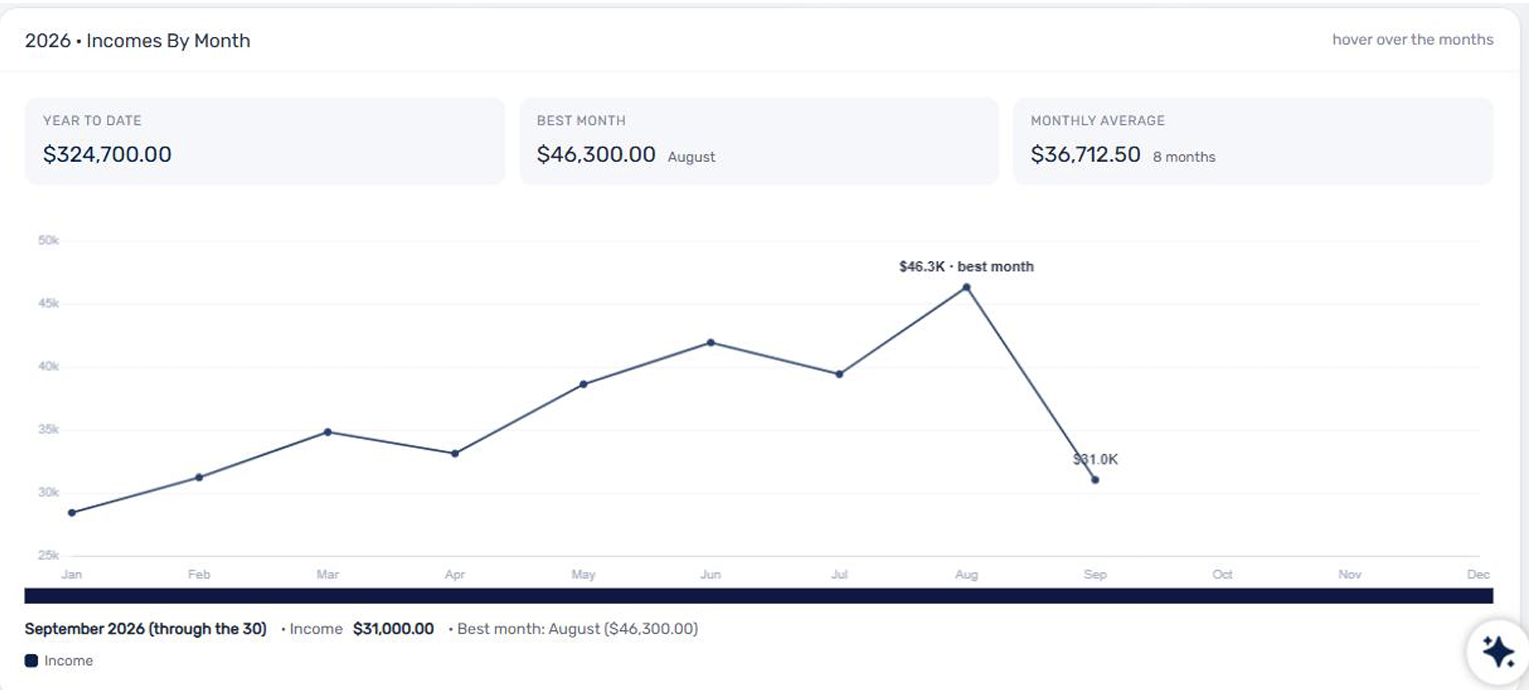Click the dark blue timeline bar
This screenshot has width=1532, height=692.
pyautogui.click(x=759, y=596)
